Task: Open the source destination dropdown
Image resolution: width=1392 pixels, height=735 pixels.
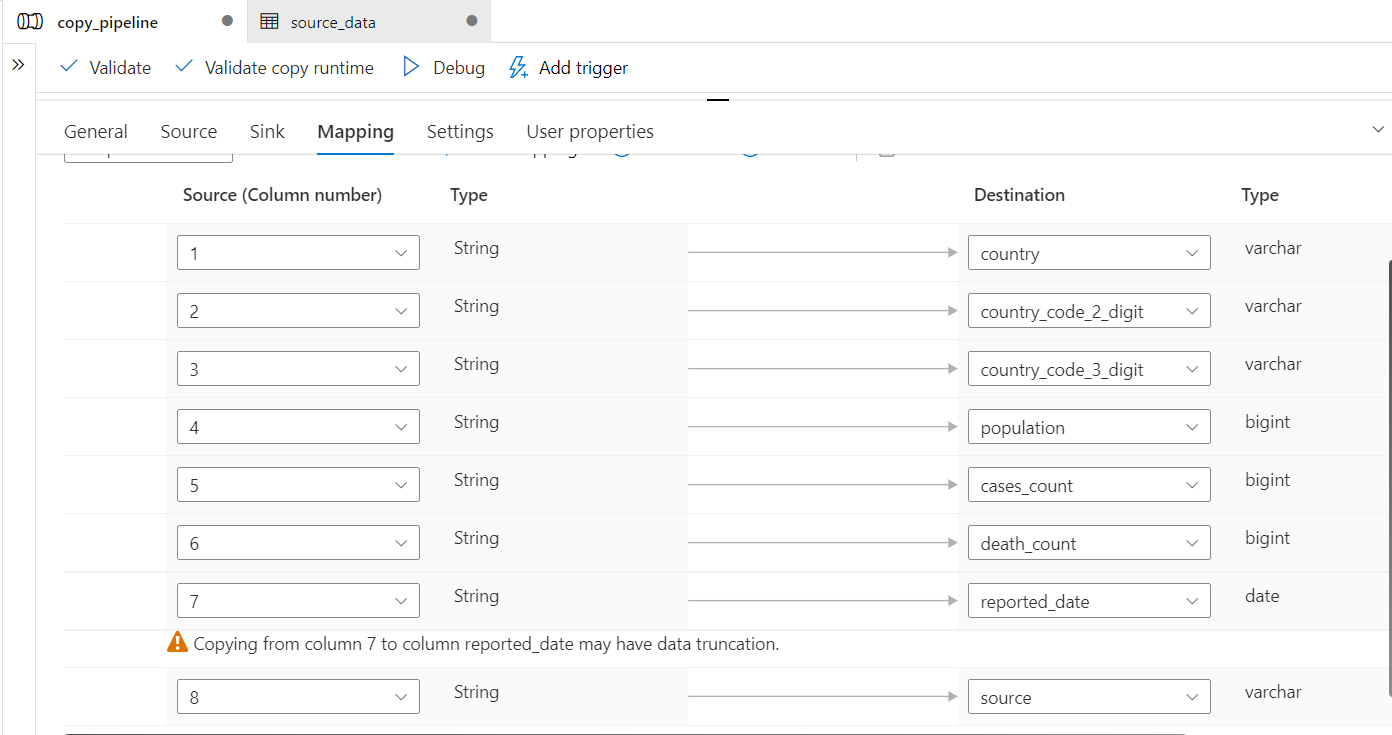Action: click(x=1089, y=697)
